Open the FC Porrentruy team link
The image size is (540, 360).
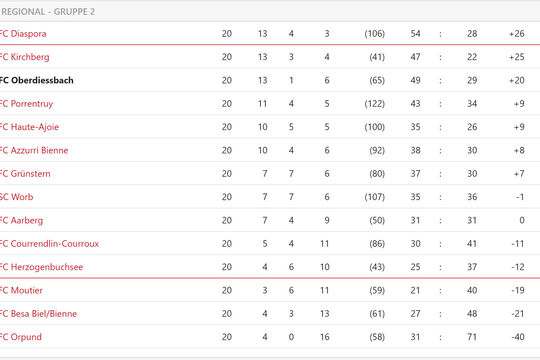(x=26, y=104)
